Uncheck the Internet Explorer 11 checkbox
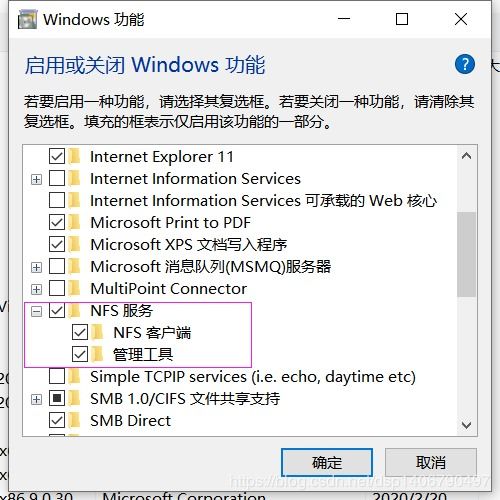Image resolution: width=500 pixels, height=500 pixels. click(57, 156)
